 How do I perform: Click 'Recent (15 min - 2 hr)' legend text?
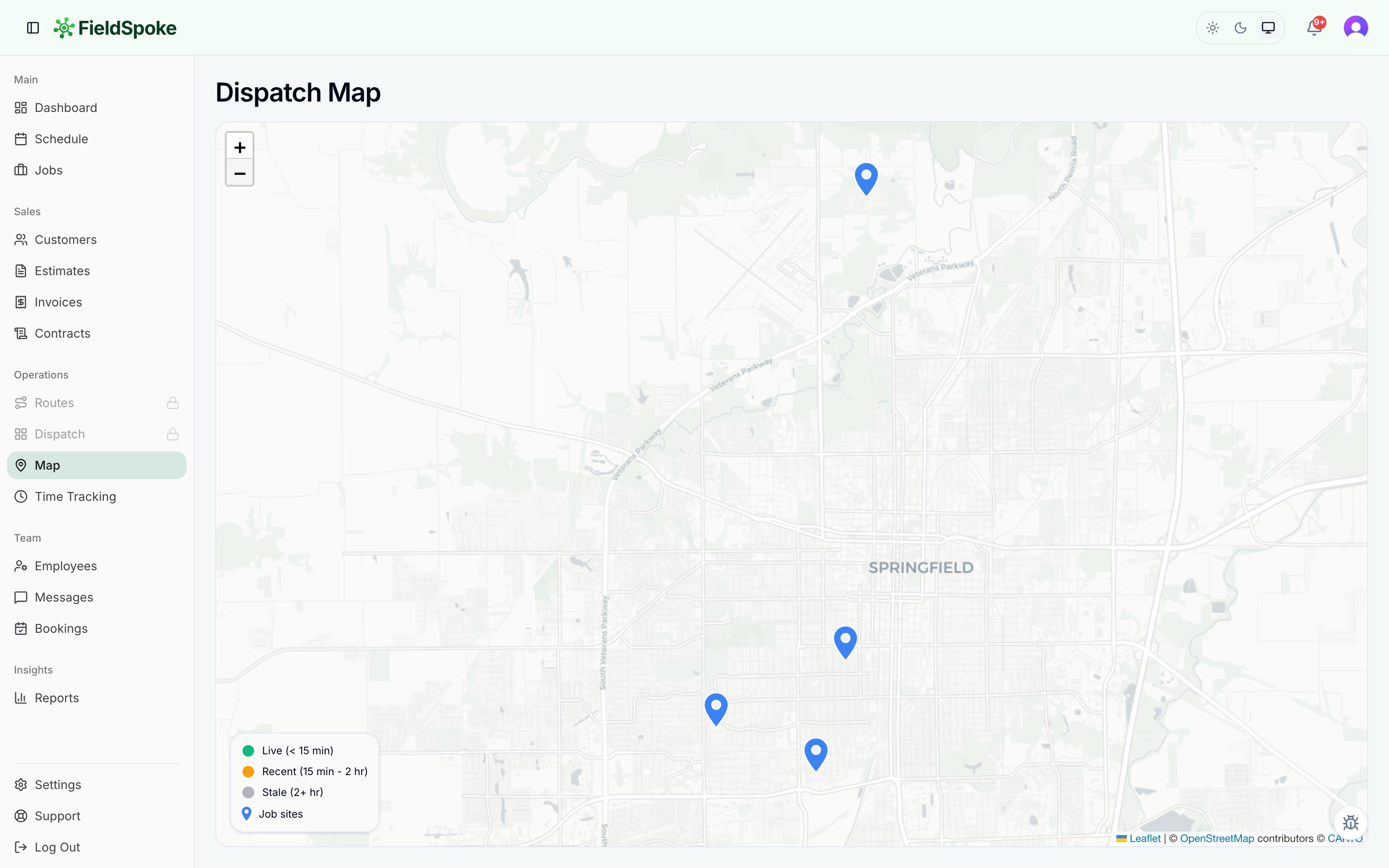pyautogui.click(x=315, y=772)
